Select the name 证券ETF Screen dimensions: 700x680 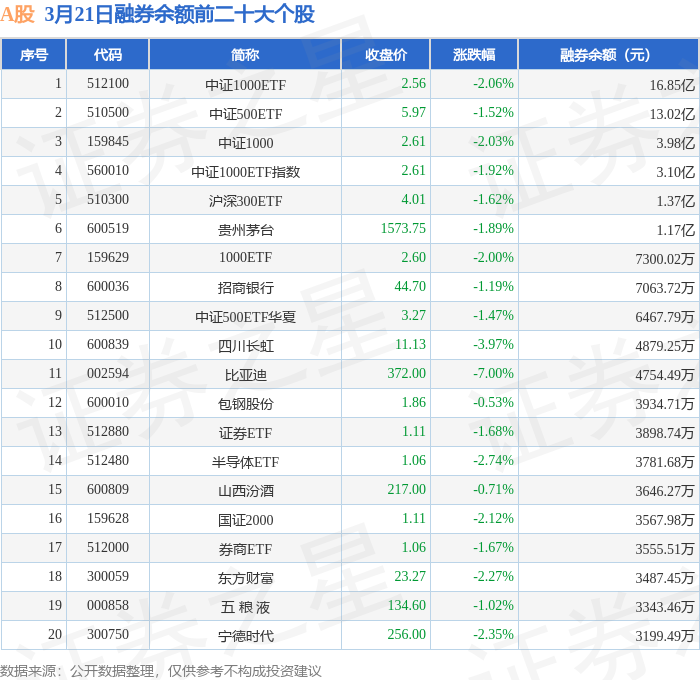246,433
